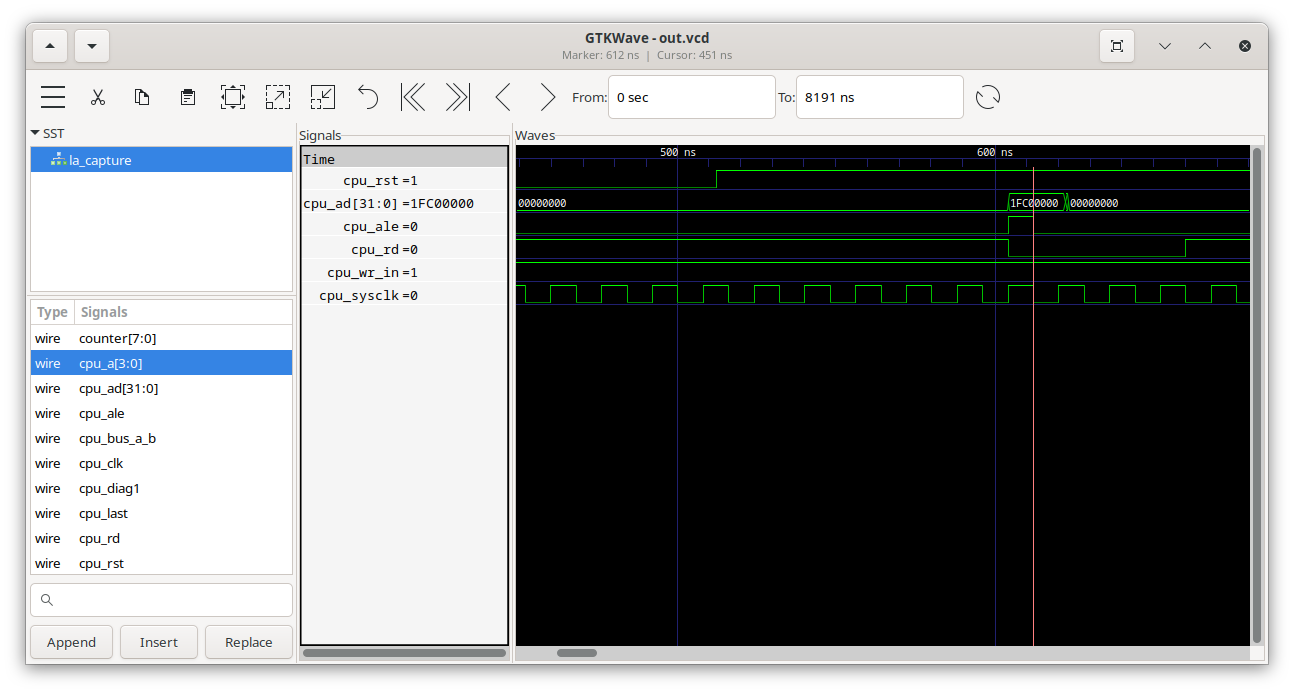Click the Paste clipboard icon
This screenshot has width=1294, height=693.
(187, 97)
